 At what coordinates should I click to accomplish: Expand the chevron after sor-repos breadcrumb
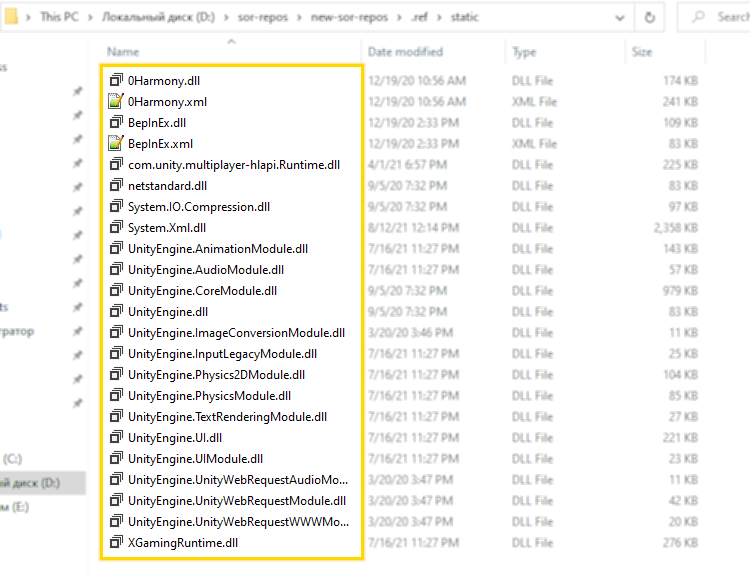pyautogui.click(x=299, y=18)
